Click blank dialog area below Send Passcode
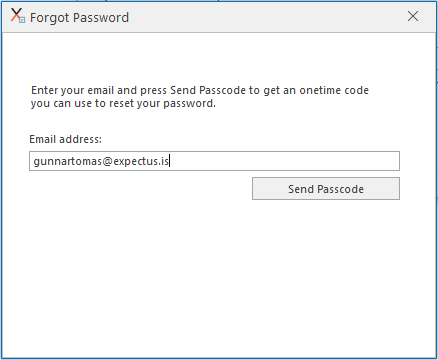 (x=219, y=277)
